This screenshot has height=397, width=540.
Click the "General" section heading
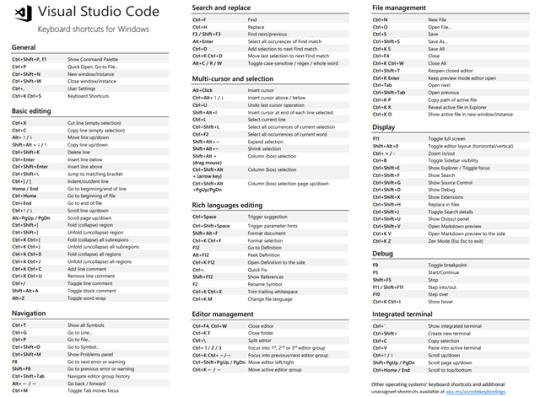point(23,48)
